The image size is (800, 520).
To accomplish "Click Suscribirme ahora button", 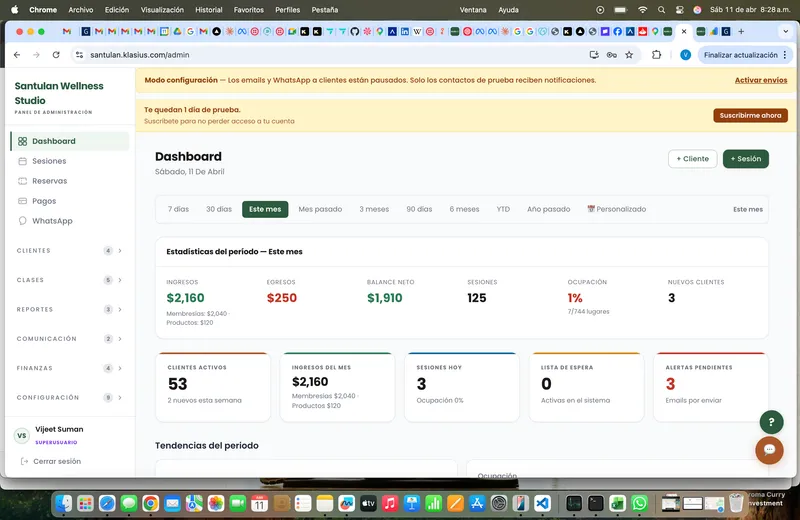I will coord(750,115).
